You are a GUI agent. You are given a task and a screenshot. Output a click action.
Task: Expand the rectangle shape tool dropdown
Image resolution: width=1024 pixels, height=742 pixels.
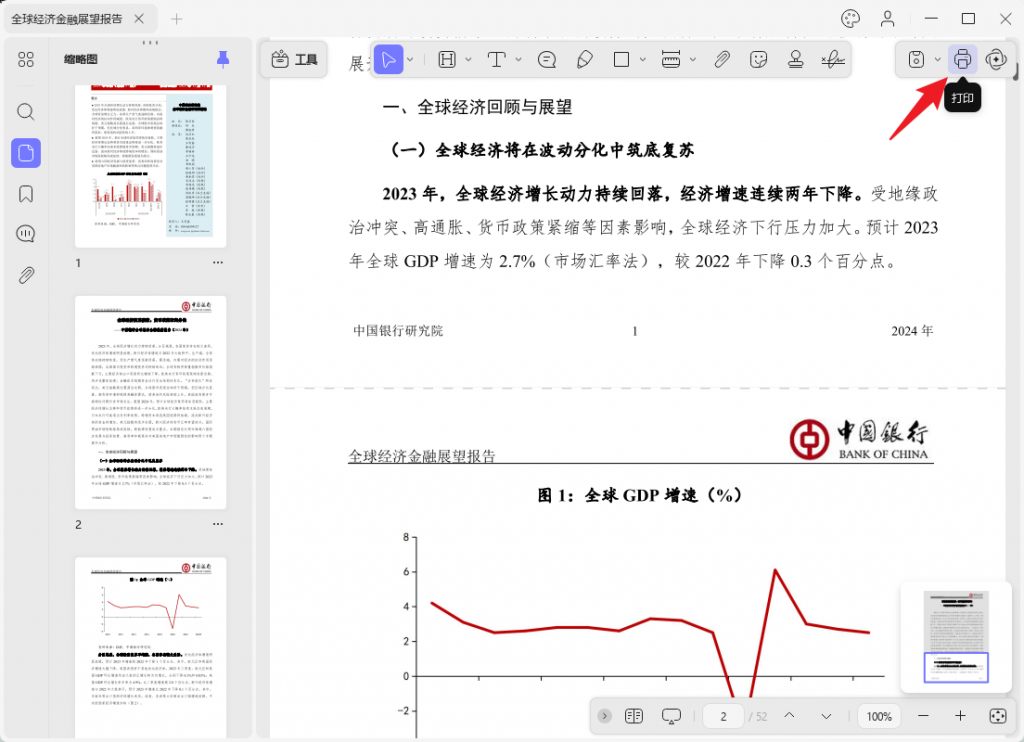[642, 60]
